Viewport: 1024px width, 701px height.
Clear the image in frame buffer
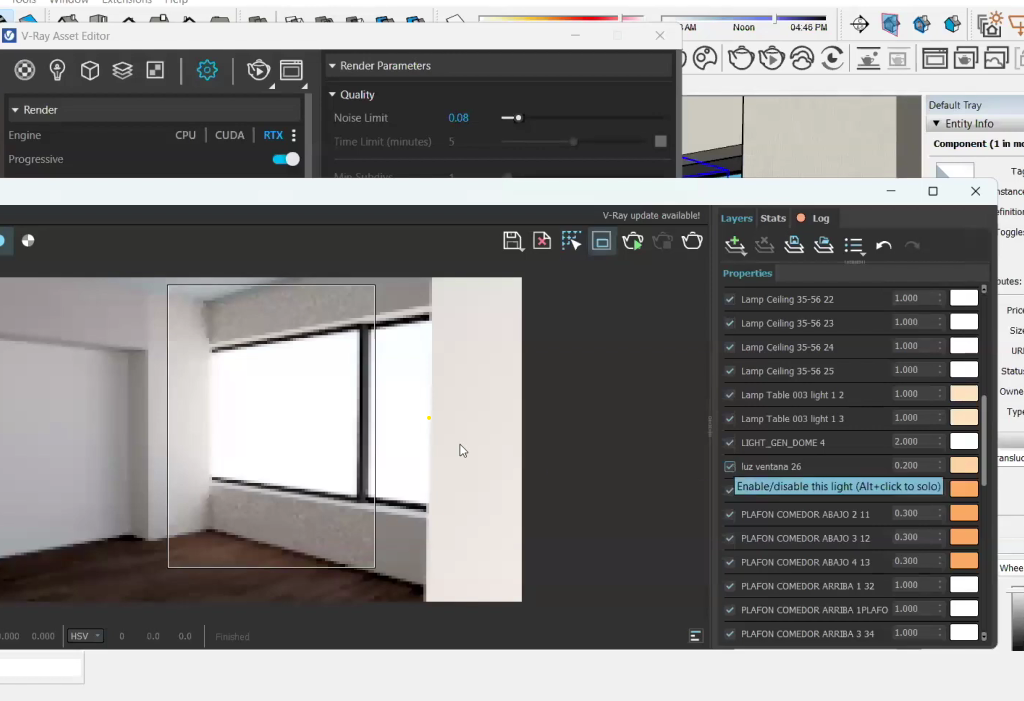click(x=542, y=241)
